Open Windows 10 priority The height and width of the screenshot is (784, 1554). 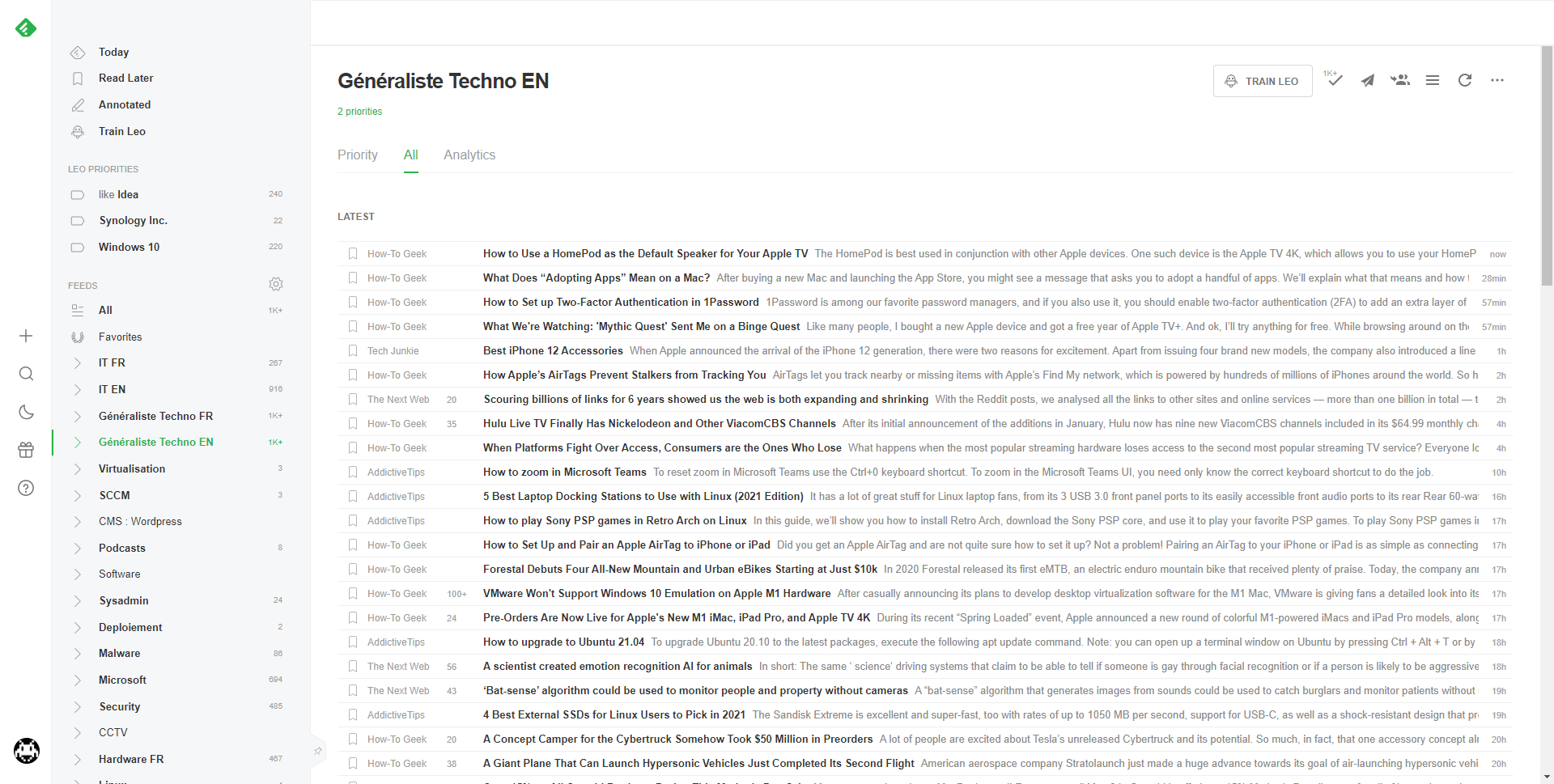pos(129,247)
